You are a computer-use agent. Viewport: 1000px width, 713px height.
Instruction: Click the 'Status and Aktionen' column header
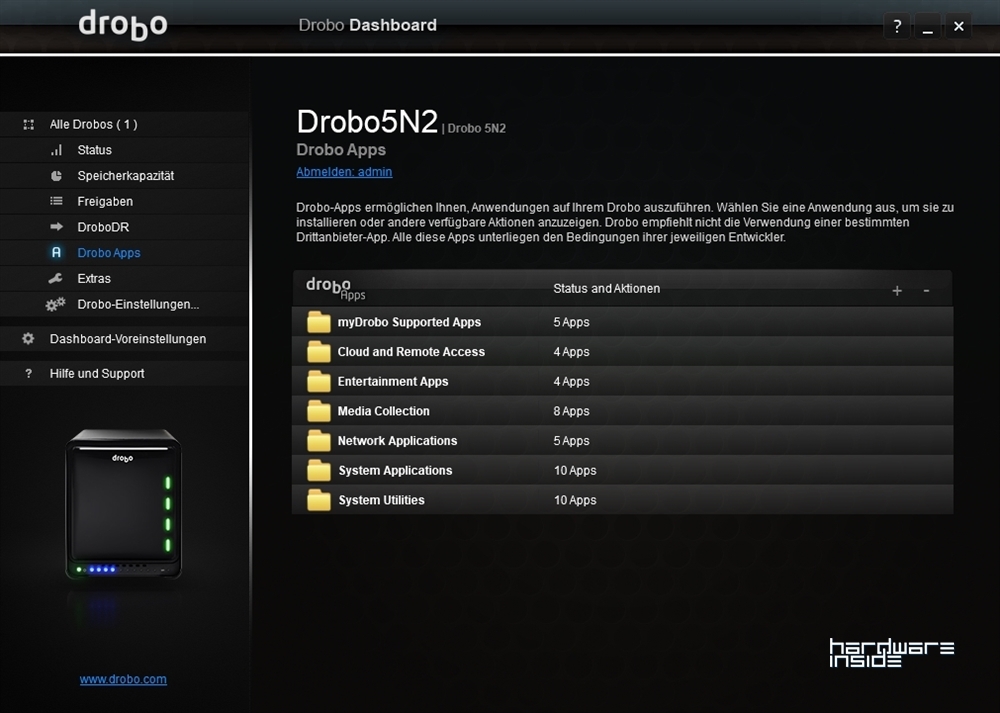pyautogui.click(x=607, y=288)
